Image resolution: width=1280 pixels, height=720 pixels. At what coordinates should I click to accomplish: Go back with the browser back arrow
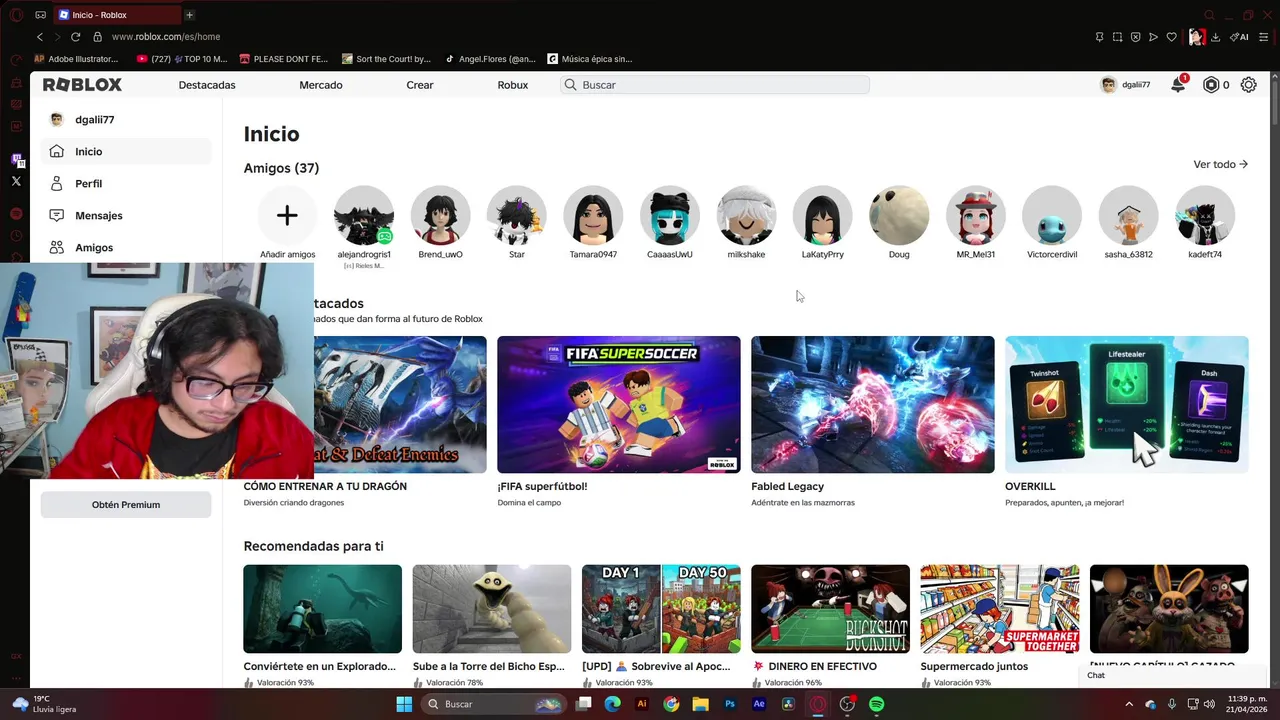[40, 37]
